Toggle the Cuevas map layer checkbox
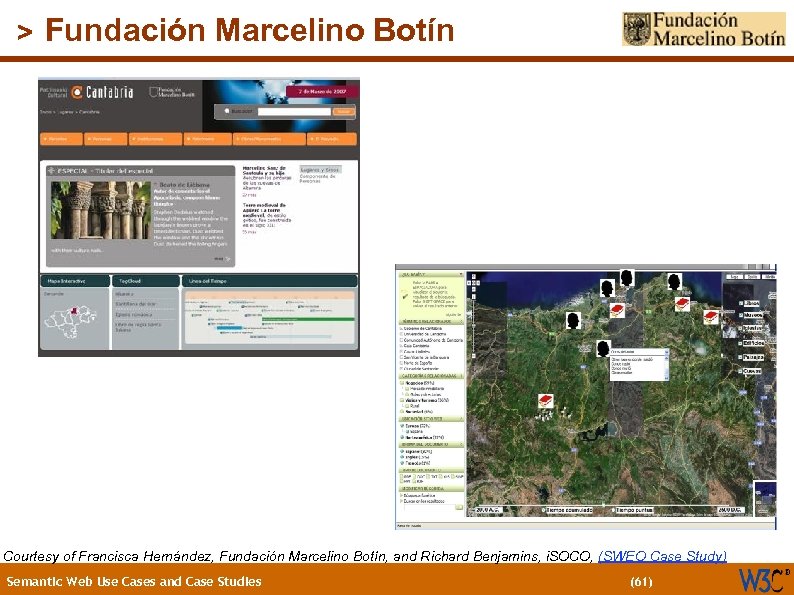The width and height of the screenshot is (794, 595). point(740,371)
